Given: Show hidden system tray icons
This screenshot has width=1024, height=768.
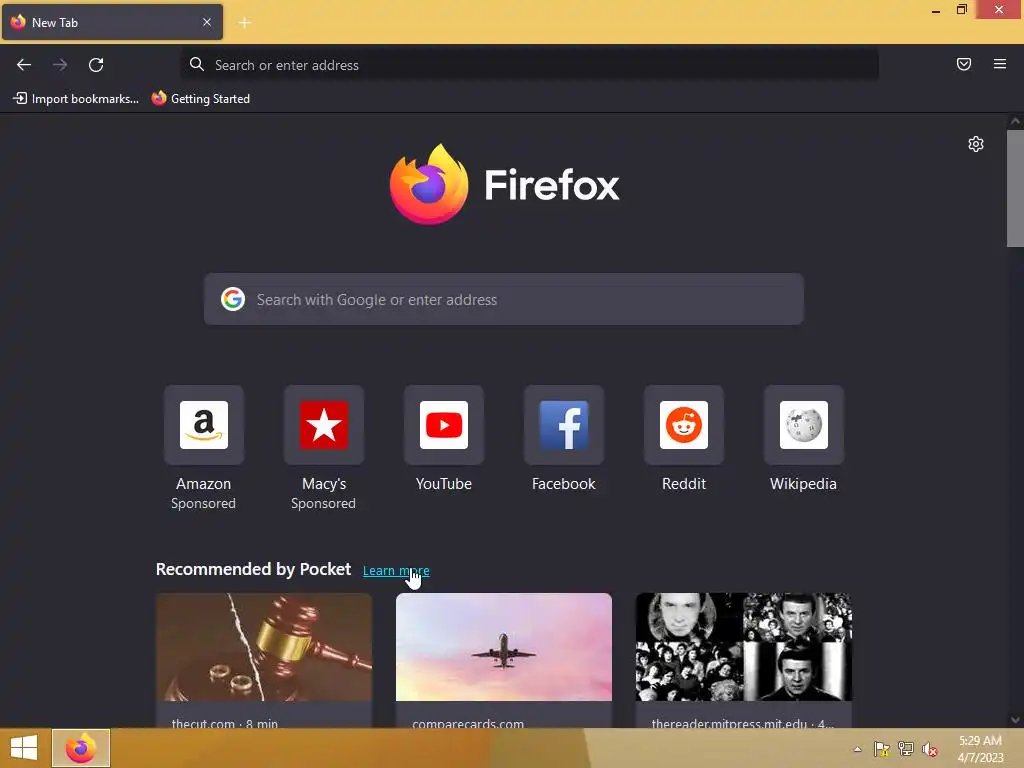Looking at the screenshot, I should point(857,749).
